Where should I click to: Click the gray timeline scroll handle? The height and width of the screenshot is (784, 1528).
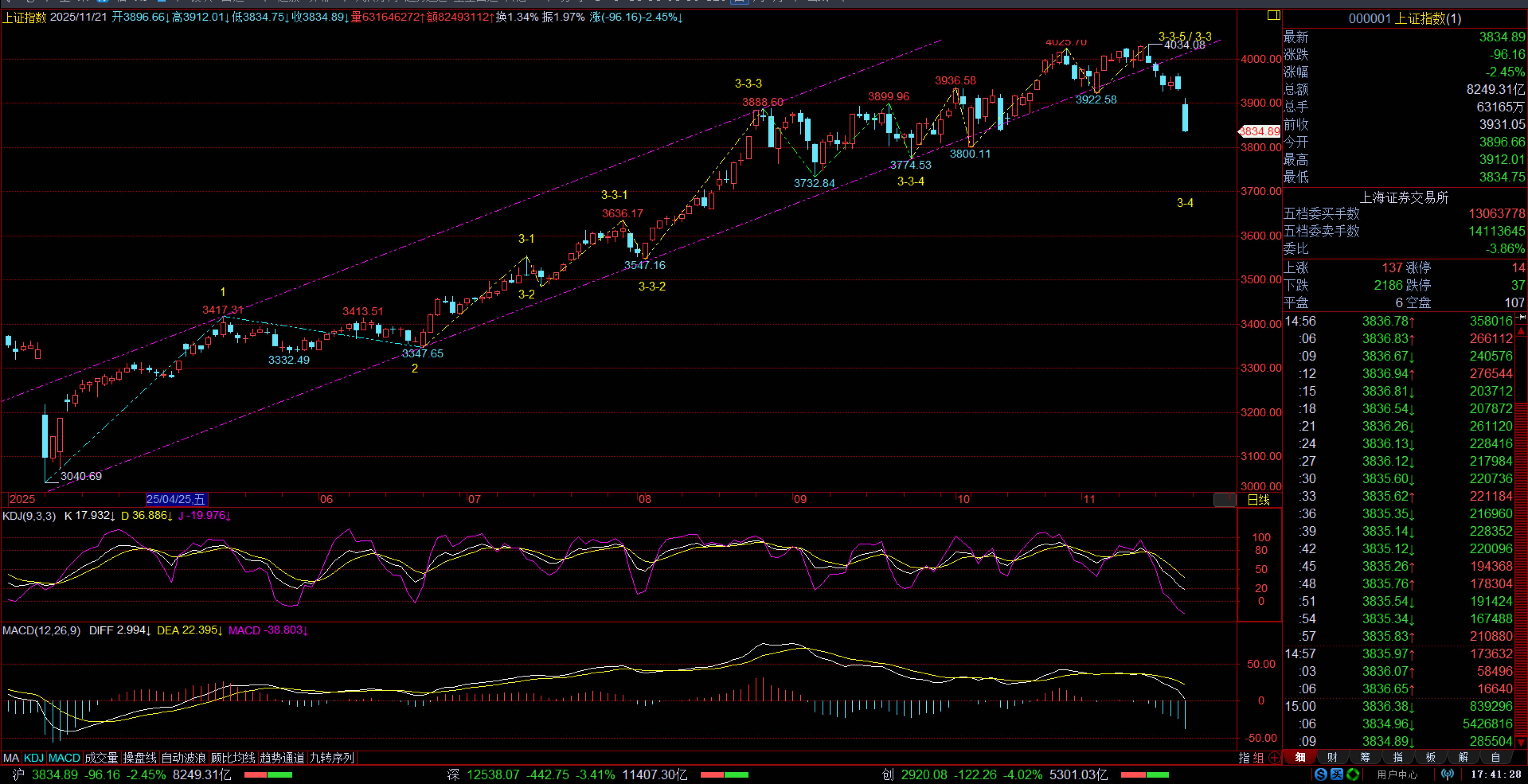tap(1224, 499)
